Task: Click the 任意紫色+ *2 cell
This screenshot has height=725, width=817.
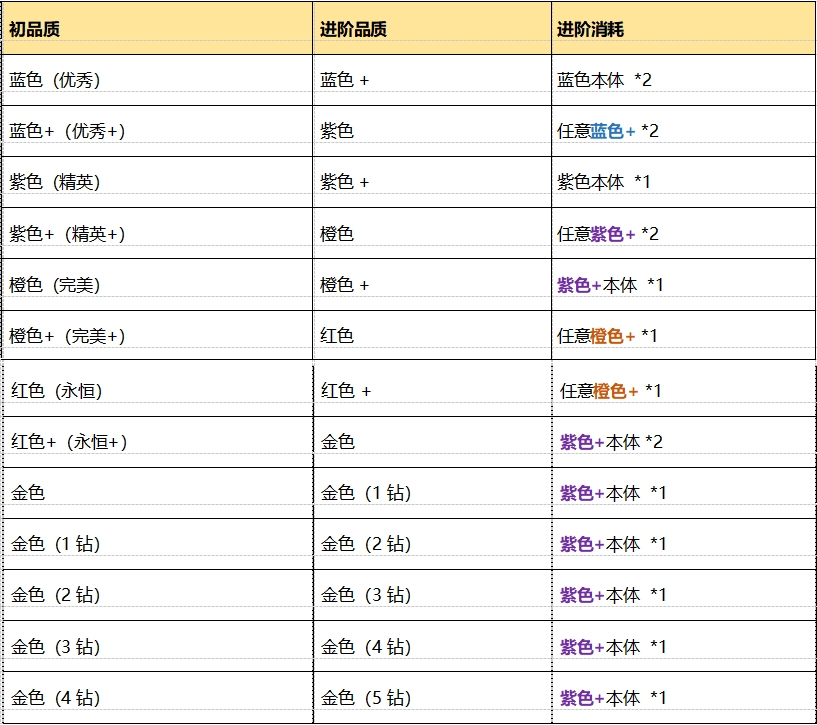Action: tap(607, 234)
